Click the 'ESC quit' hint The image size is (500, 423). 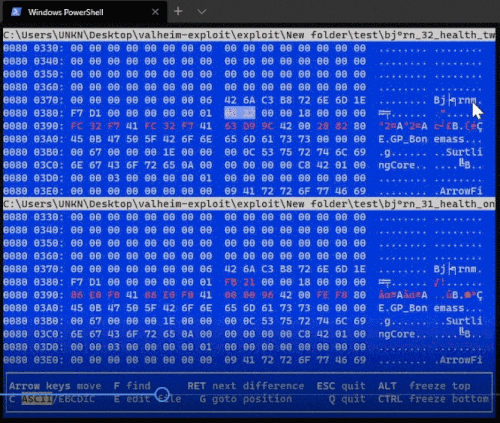pos(341,386)
